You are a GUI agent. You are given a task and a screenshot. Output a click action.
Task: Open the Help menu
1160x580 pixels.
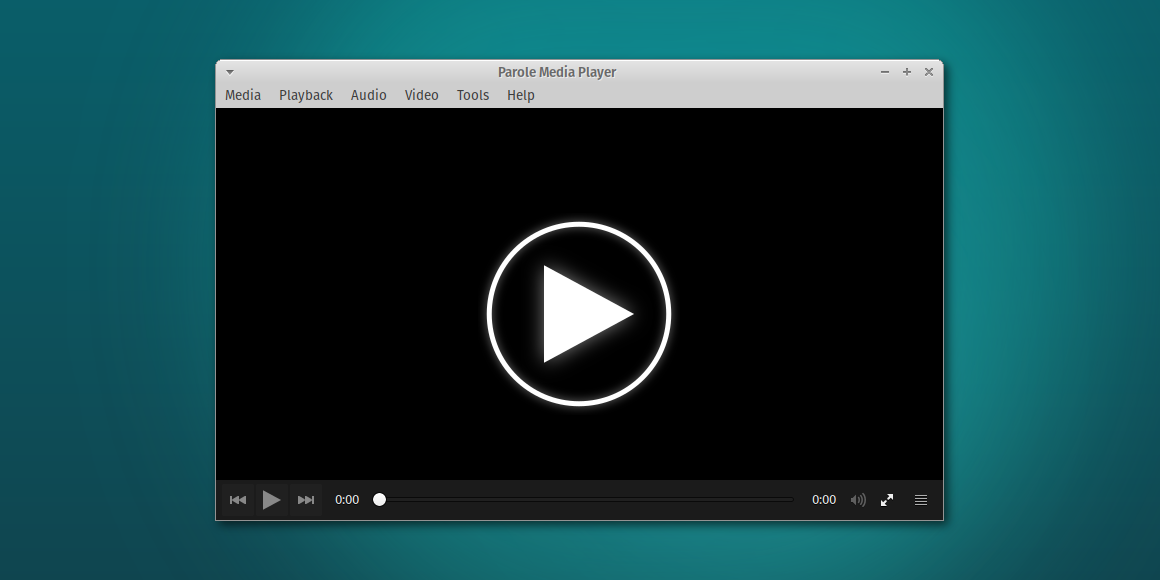[x=521, y=95]
